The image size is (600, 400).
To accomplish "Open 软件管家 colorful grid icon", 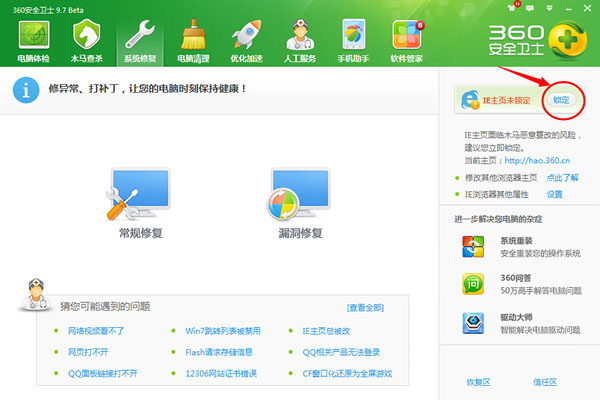I will [407, 34].
